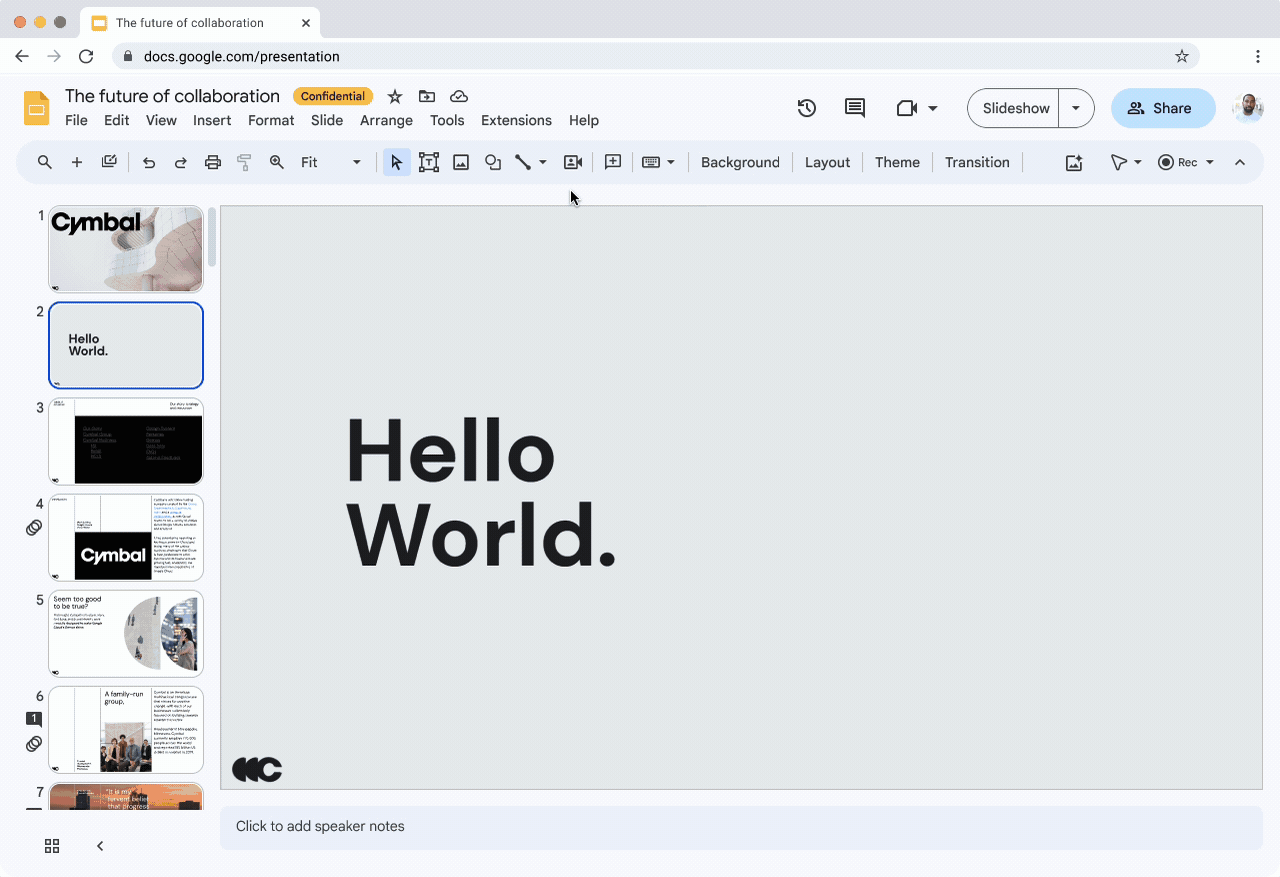The height and width of the screenshot is (877, 1280).
Task: Collapse the toolbar with the chevron
Action: coord(1240,161)
